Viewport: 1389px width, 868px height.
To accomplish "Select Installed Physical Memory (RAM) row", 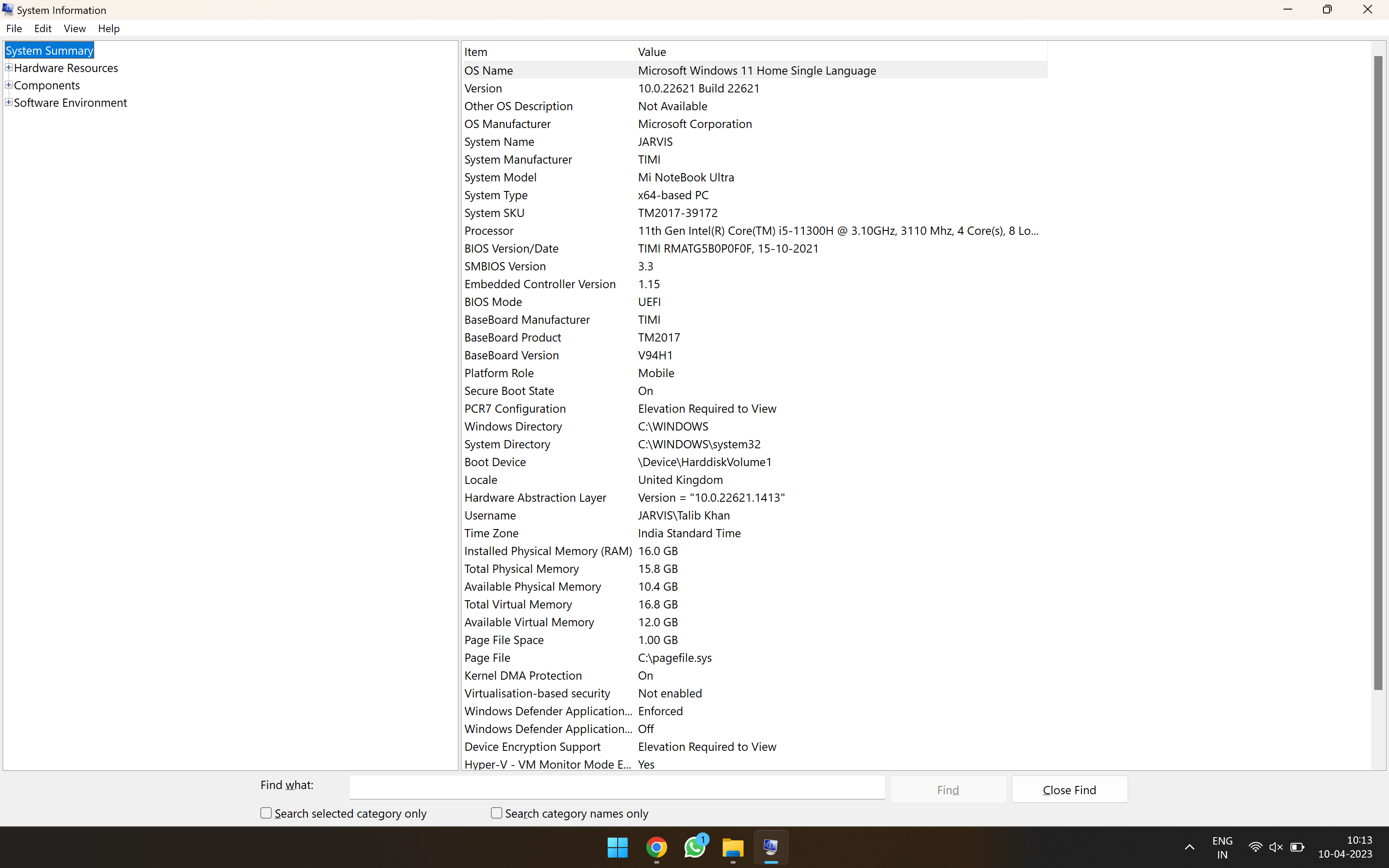I will click(x=755, y=551).
